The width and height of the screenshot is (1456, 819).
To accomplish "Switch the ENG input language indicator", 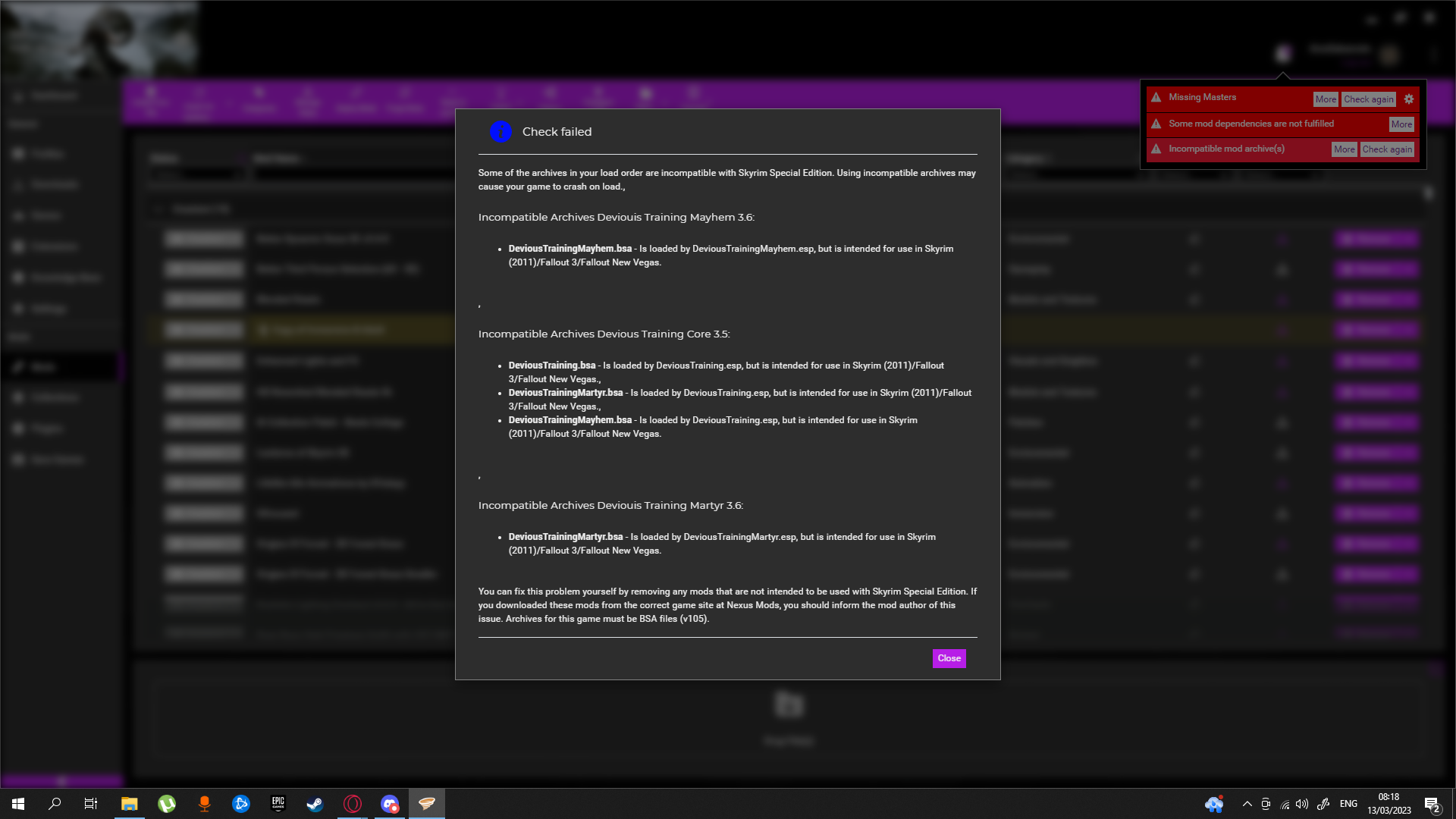I will pyautogui.click(x=1348, y=804).
